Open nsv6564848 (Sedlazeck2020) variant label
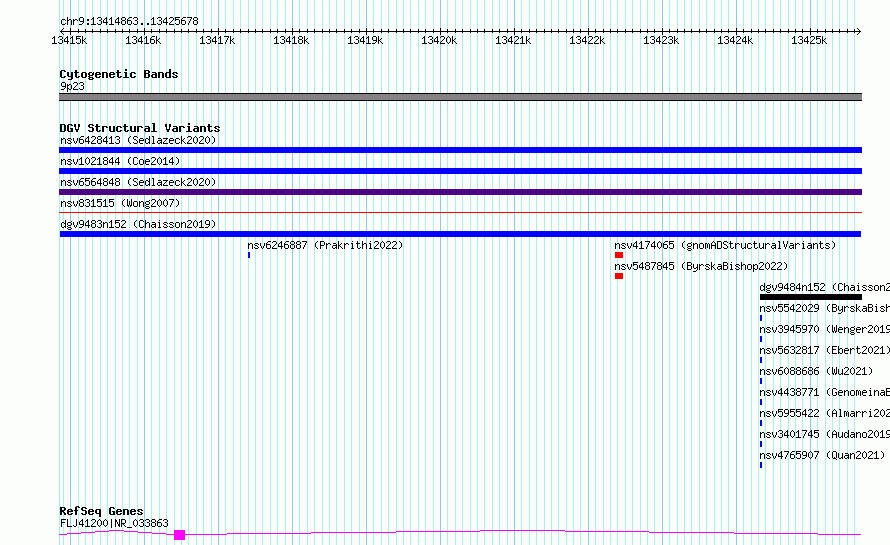The width and height of the screenshot is (890, 545). pyautogui.click(x=138, y=182)
